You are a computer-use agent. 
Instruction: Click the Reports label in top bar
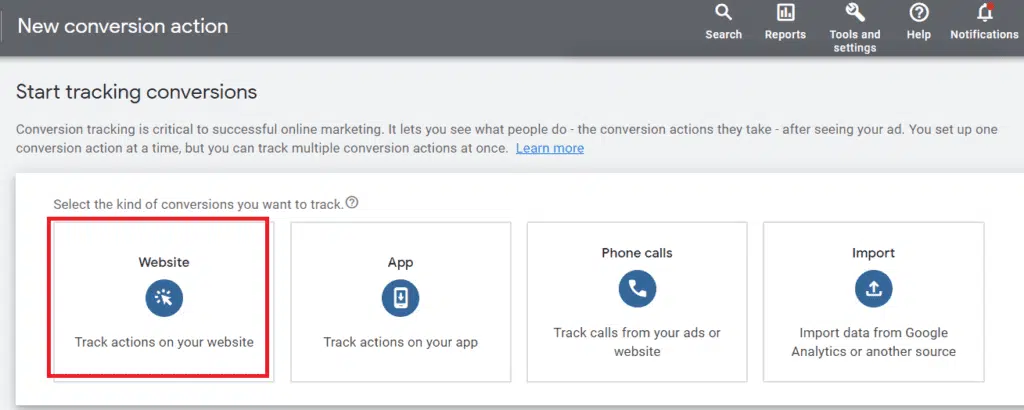[785, 35]
